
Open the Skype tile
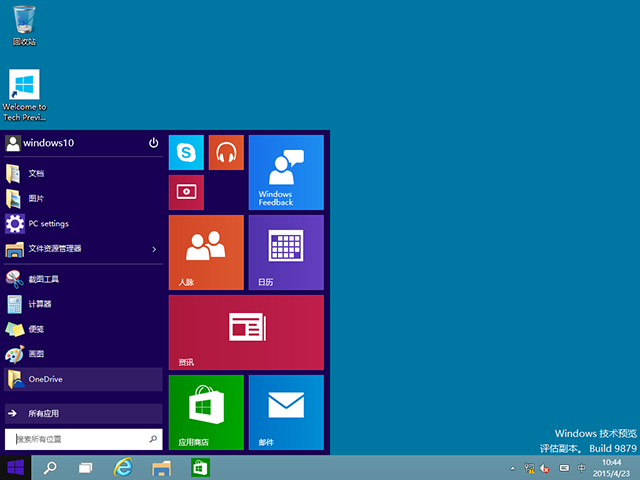coord(186,152)
